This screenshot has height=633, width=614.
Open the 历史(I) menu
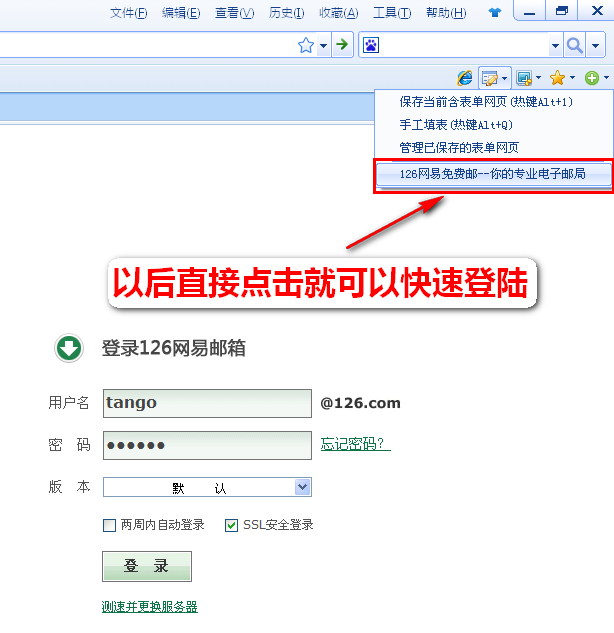(287, 13)
